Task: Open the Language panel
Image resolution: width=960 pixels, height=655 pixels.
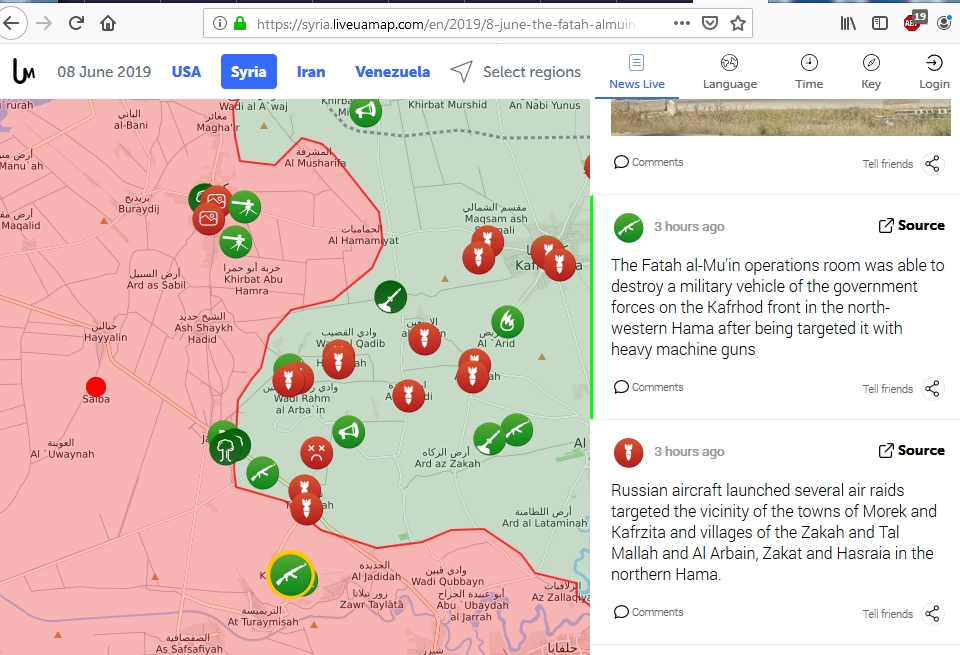Action: [729, 72]
